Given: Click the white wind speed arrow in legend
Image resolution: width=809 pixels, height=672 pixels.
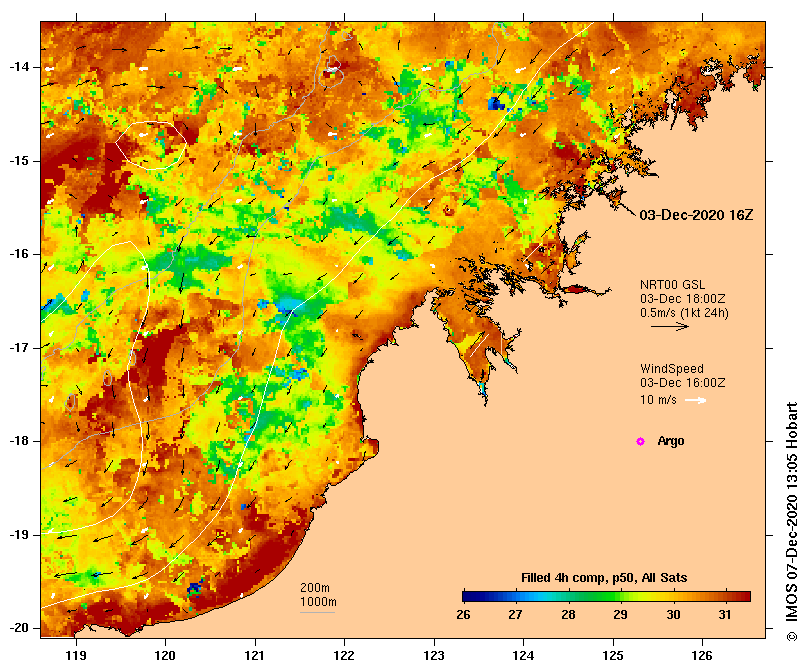Looking at the screenshot, I should click(695, 400).
